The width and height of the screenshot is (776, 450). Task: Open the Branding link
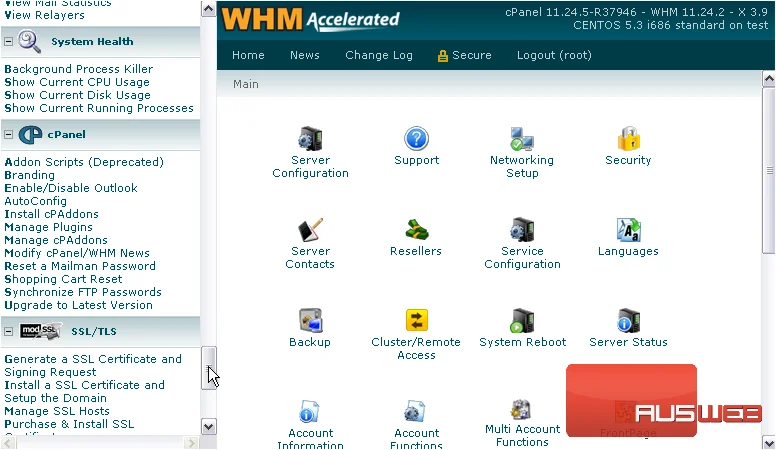(x=30, y=175)
